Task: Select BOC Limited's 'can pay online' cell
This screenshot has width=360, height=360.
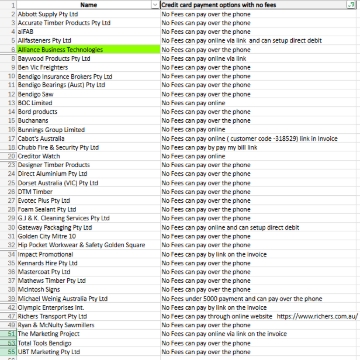Action: [x=258, y=103]
